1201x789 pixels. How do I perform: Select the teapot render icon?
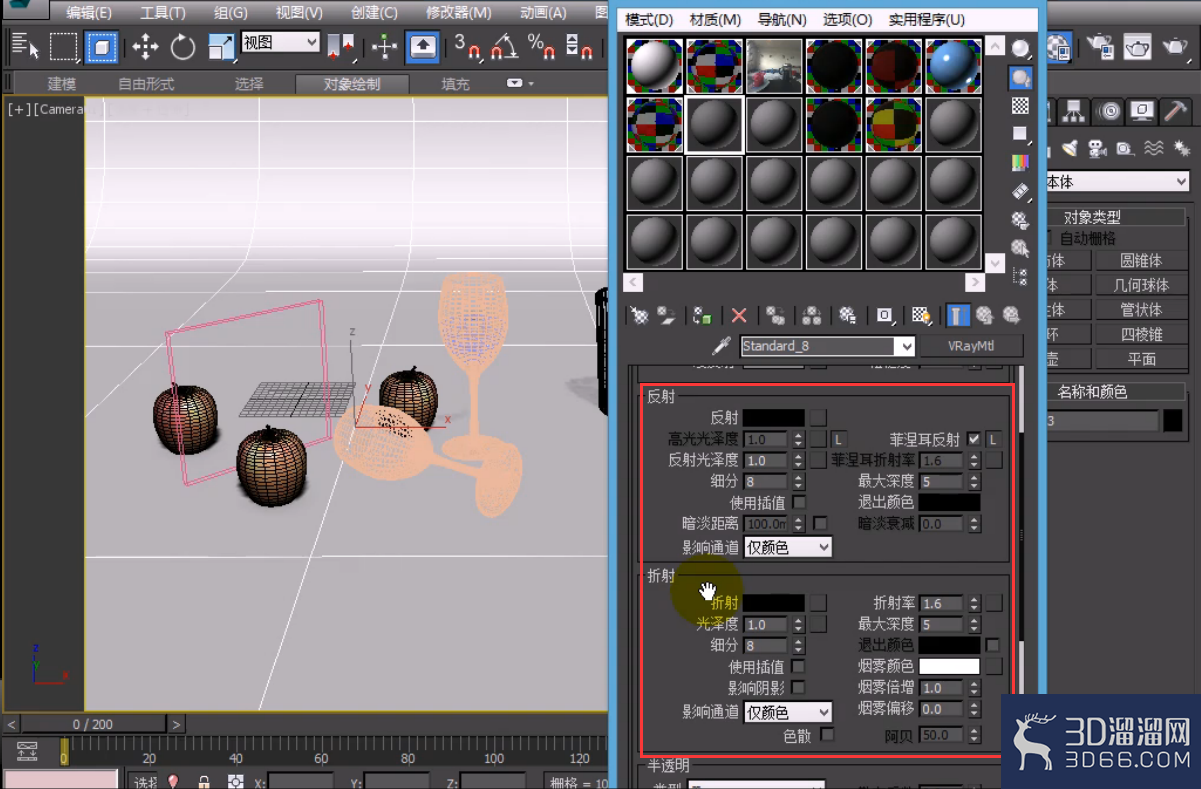coord(1136,47)
